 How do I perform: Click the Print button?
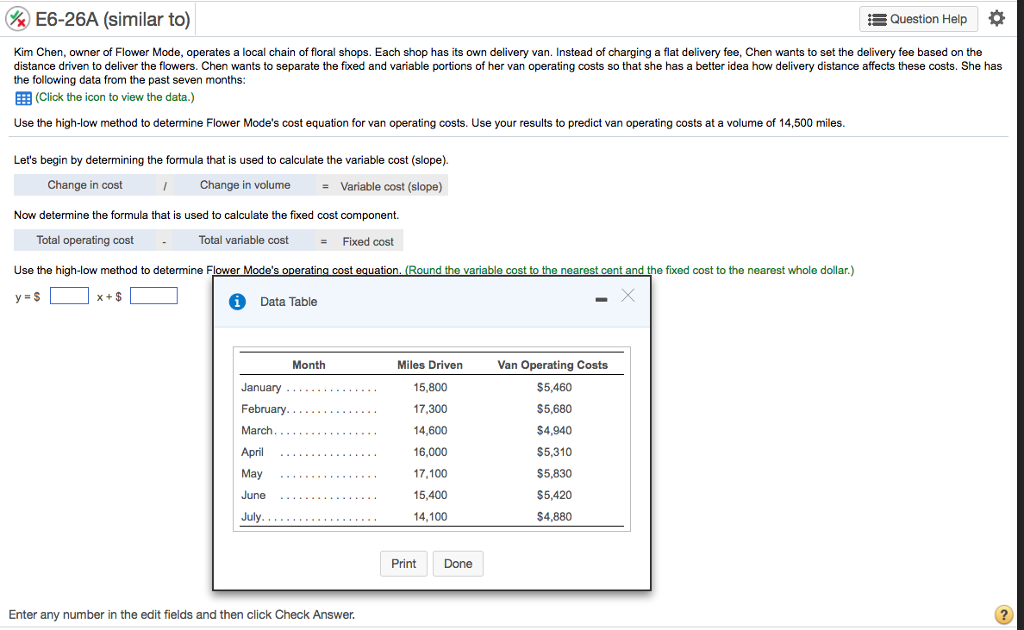(404, 563)
